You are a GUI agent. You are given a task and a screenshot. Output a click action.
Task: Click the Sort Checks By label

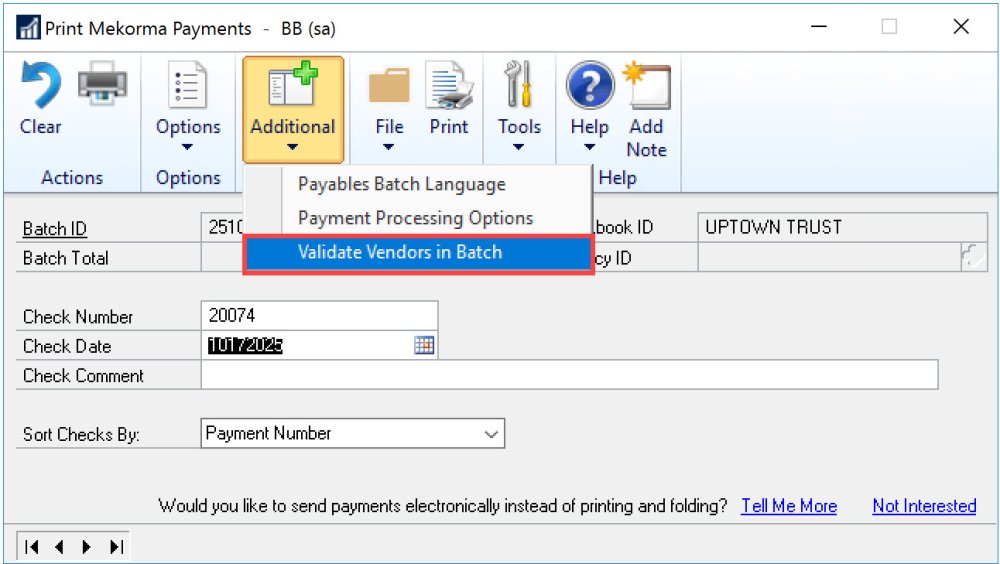(81, 434)
